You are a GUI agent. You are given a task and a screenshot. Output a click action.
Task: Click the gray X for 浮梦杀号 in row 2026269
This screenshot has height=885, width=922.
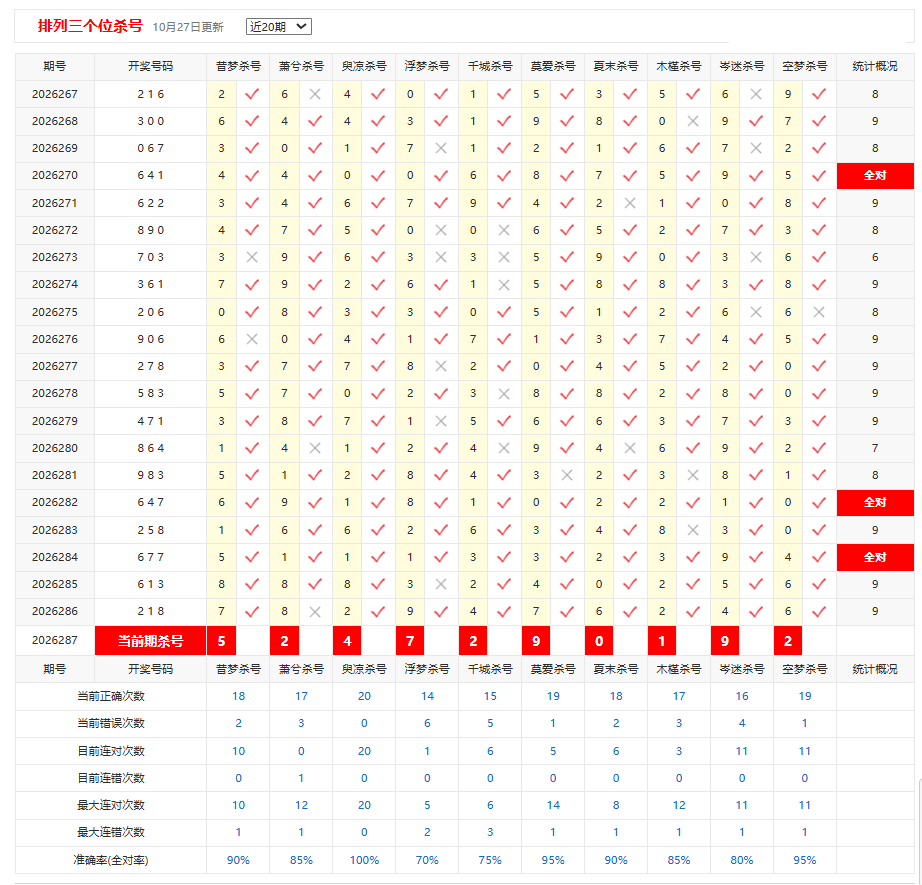pos(441,148)
